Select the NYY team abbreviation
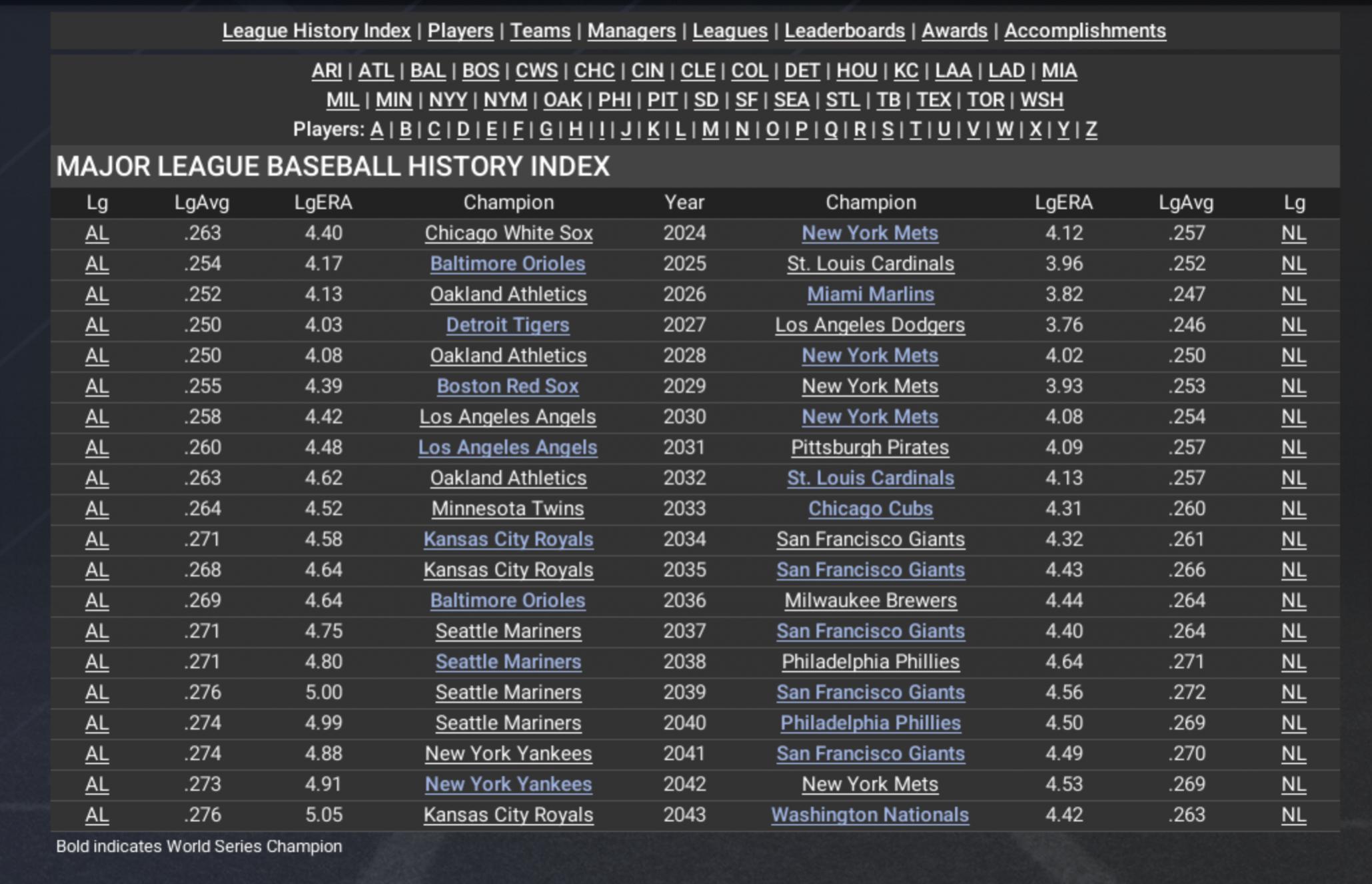The height and width of the screenshot is (884, 1372). click(x=448, y=100)
